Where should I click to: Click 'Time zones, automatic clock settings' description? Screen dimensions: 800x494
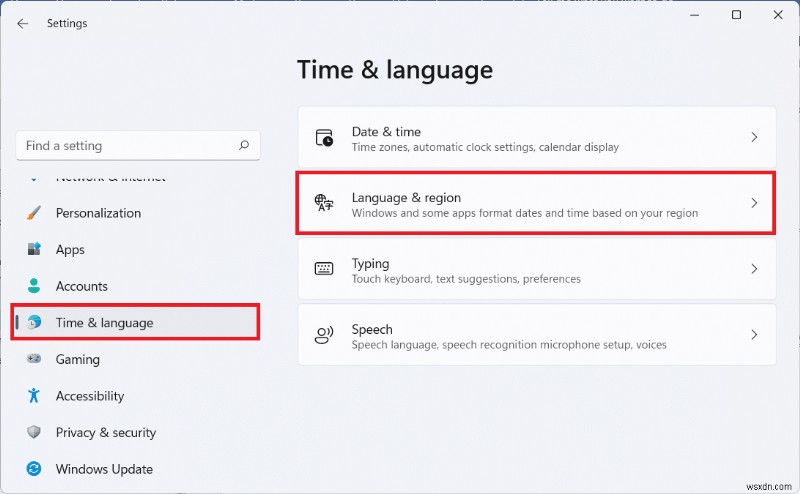tap(485, 147)
